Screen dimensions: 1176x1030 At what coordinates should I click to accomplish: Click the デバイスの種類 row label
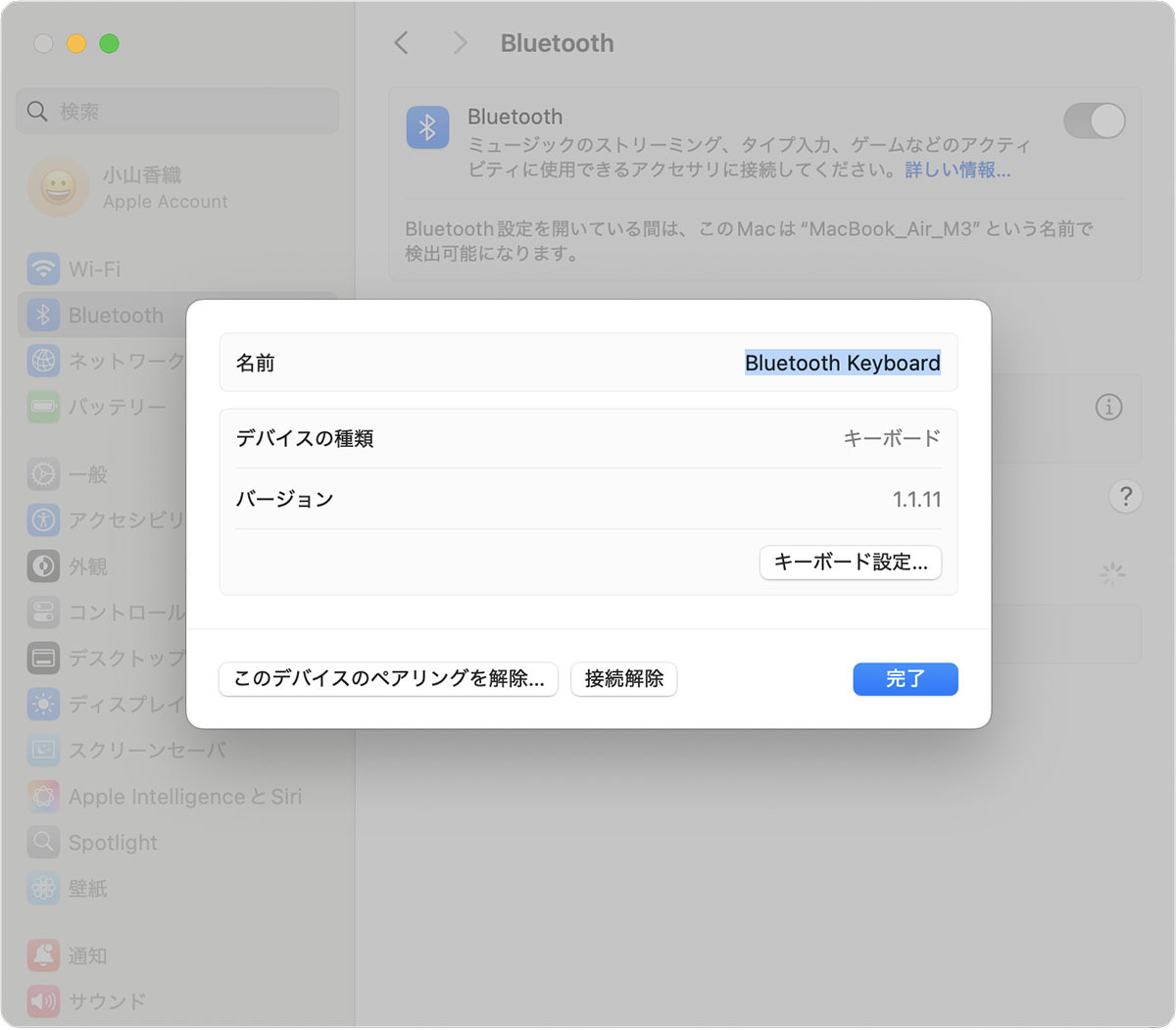click(x=305, y=438)
